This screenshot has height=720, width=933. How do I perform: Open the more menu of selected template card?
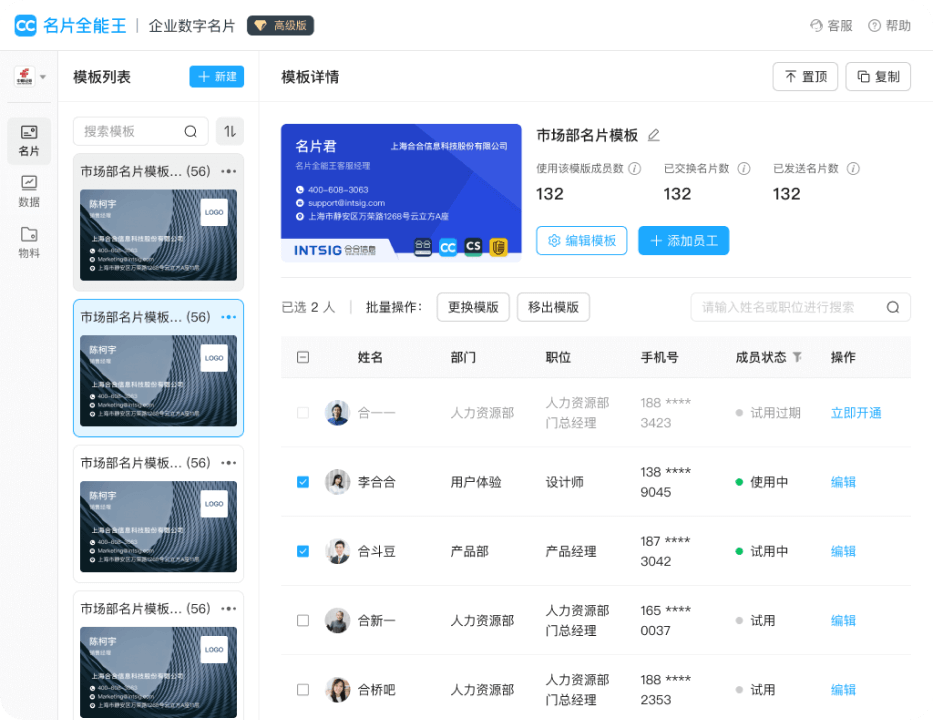click(x=228, y=317)
